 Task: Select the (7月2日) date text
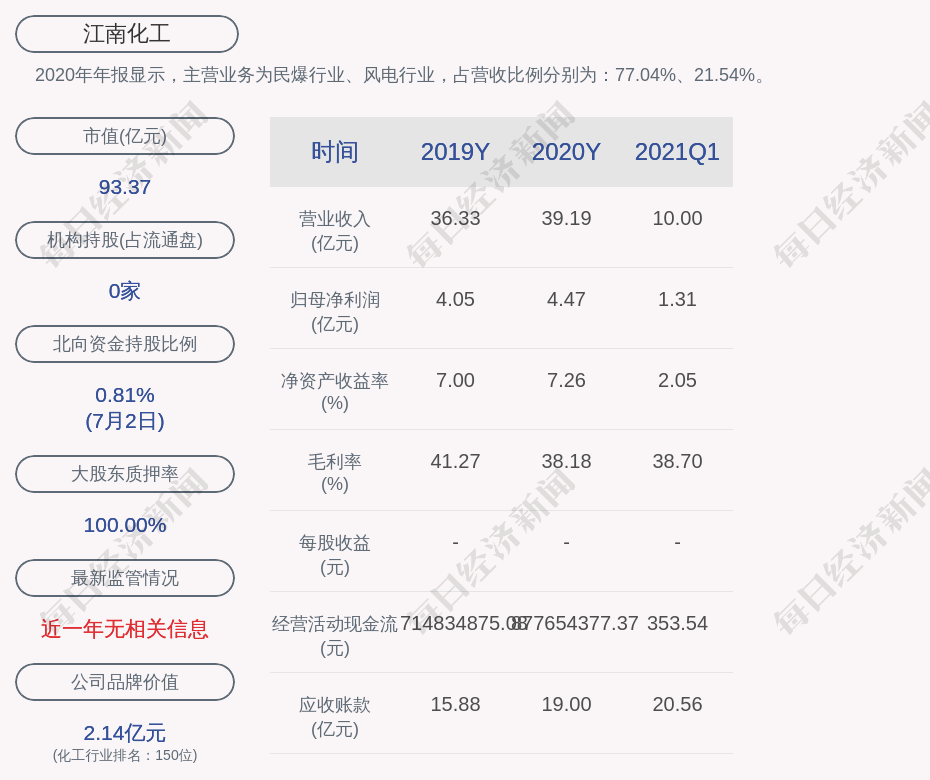(125, 421)
